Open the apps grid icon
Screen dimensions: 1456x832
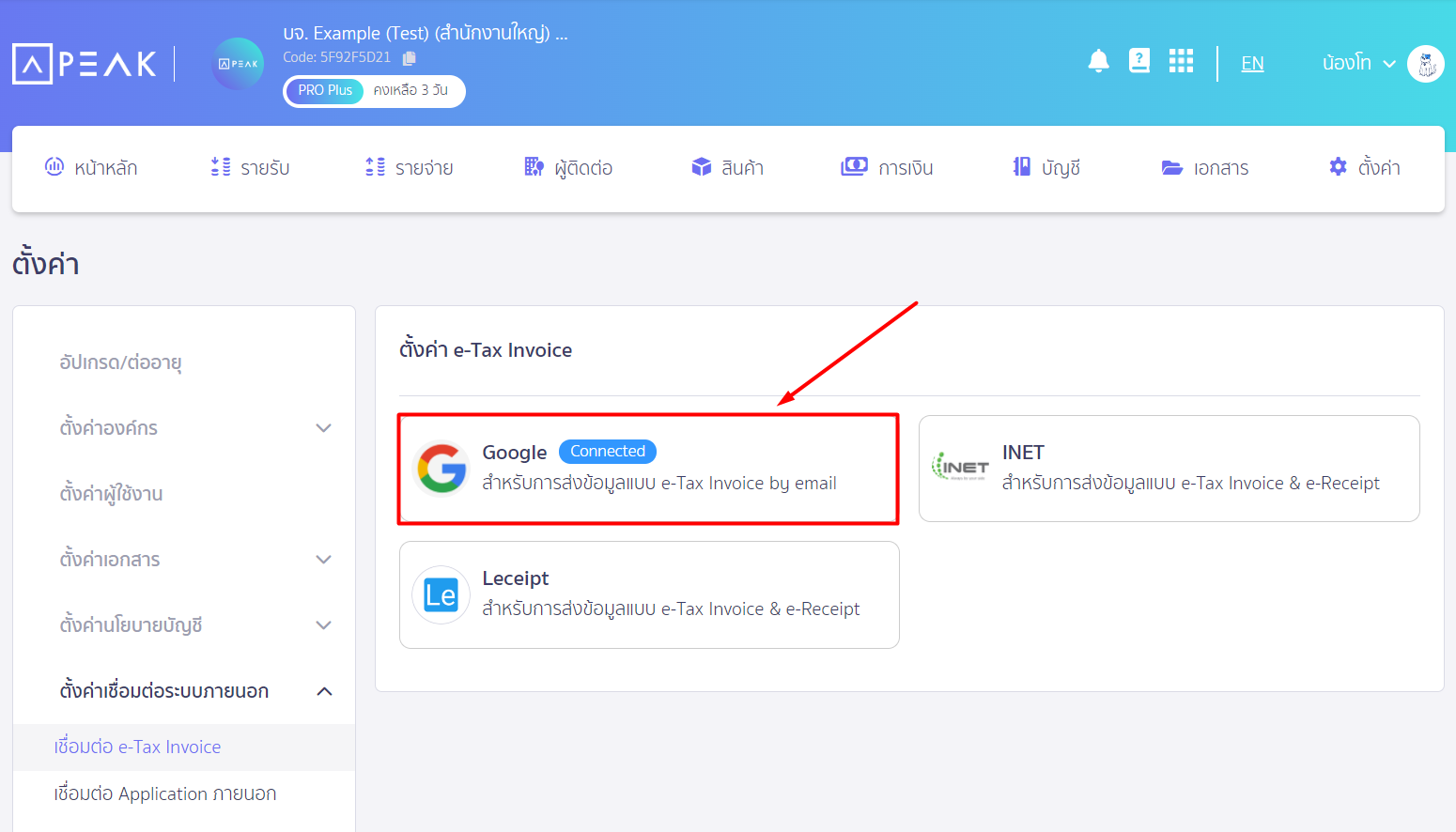(x=1181, y=61)
